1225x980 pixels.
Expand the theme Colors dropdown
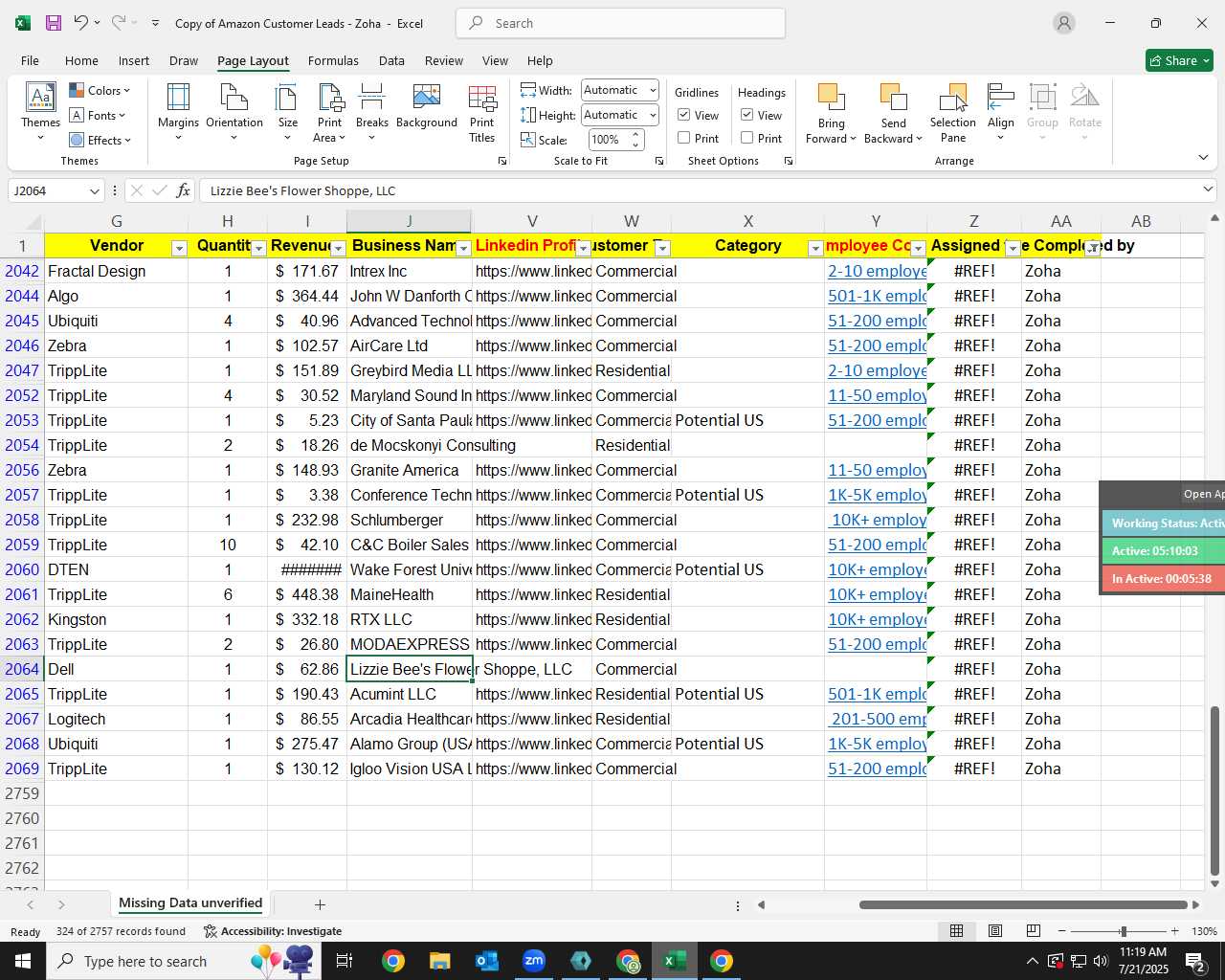(x=100, y=90)
